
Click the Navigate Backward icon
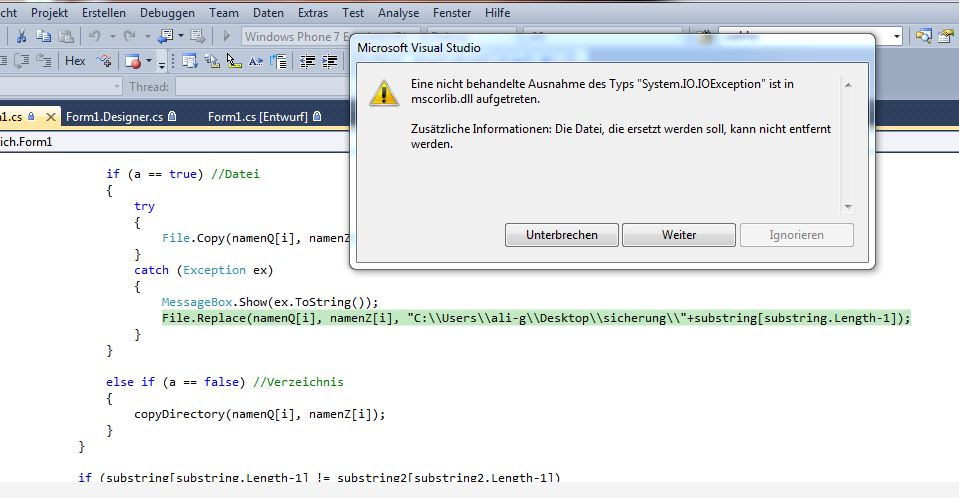click(x=165, y=37)
